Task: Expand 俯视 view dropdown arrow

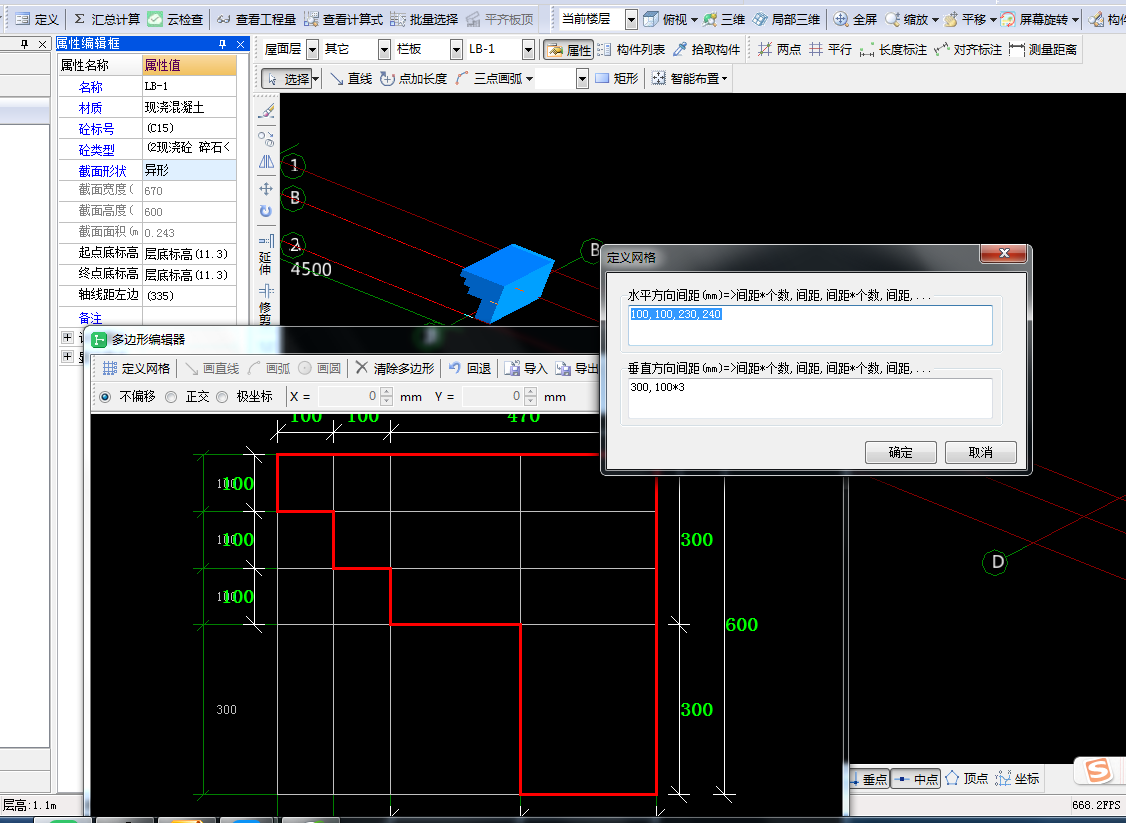Action: (x=694, y=20)
